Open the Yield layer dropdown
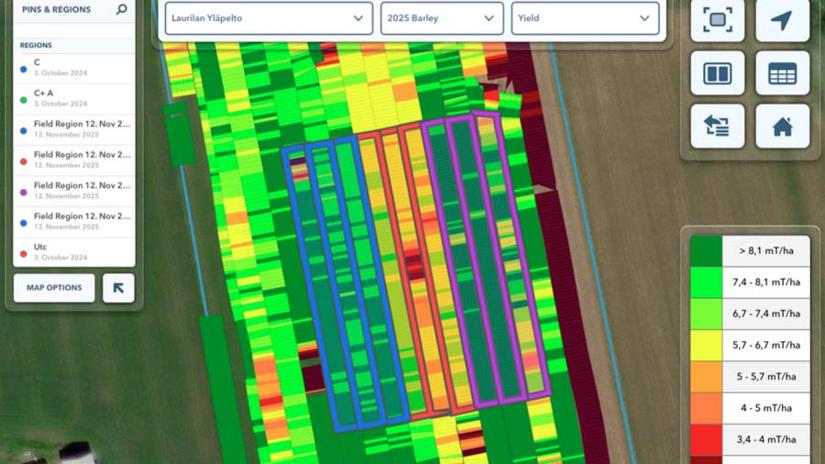The width and height of the screenshot is (825, 464). (x=584, y=18)
